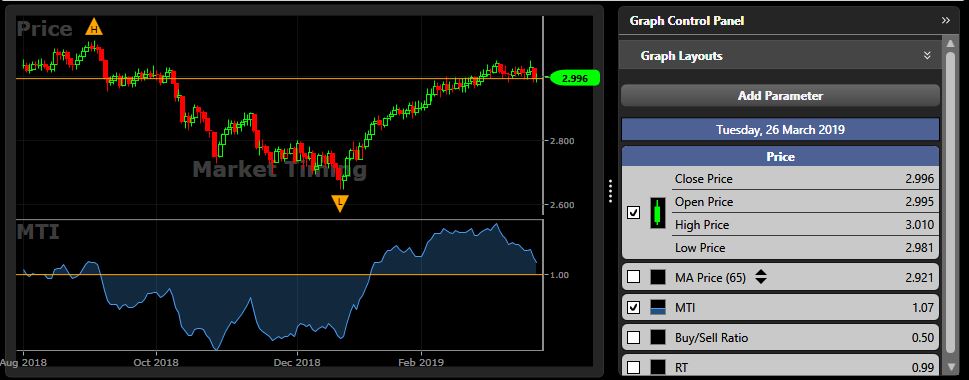Click the H high marker on price chart

click(94, 27)
